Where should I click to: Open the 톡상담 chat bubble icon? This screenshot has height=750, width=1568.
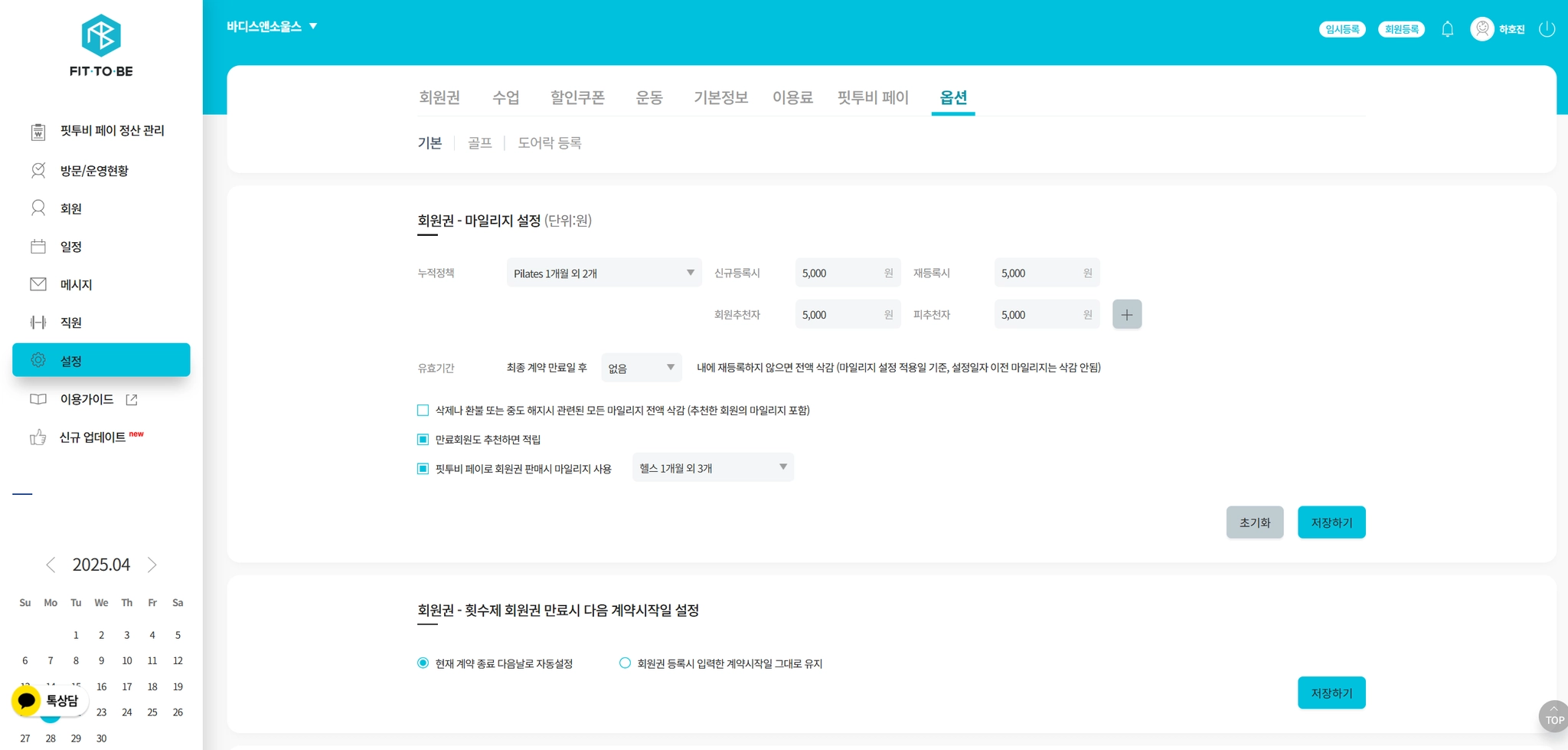27,700
